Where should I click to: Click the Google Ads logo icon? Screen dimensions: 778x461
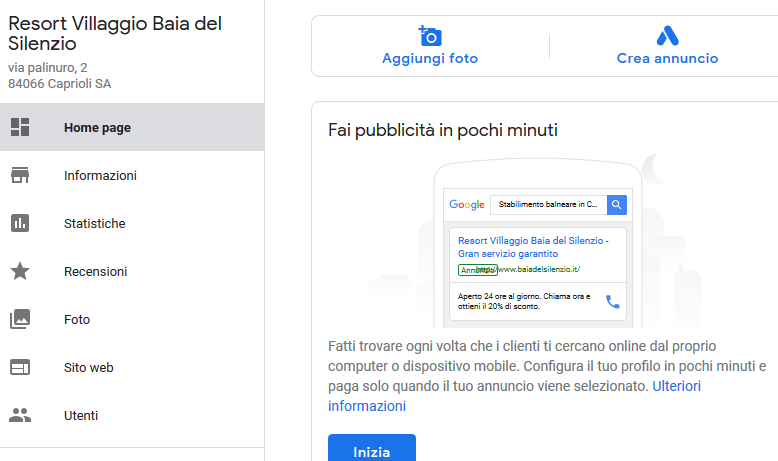click(667, 36)
